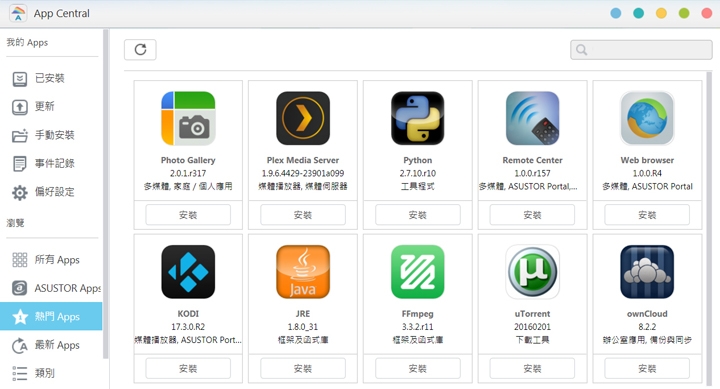720x389 pixels.
Task: Click the 偏好設定 gear icon
Action: click(x=20, y=192)
